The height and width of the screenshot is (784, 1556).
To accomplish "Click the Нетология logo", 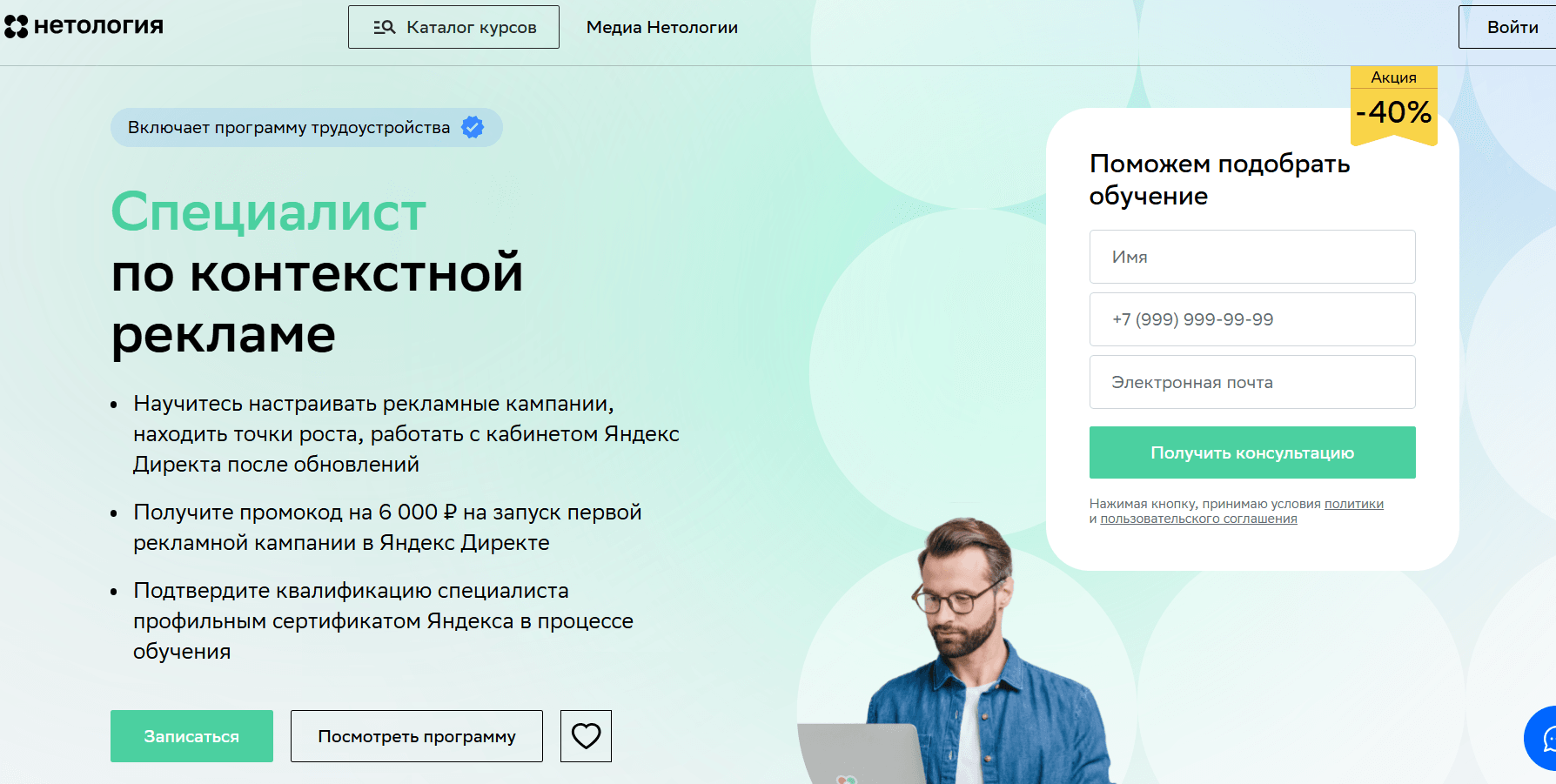I will click(84, 26).
